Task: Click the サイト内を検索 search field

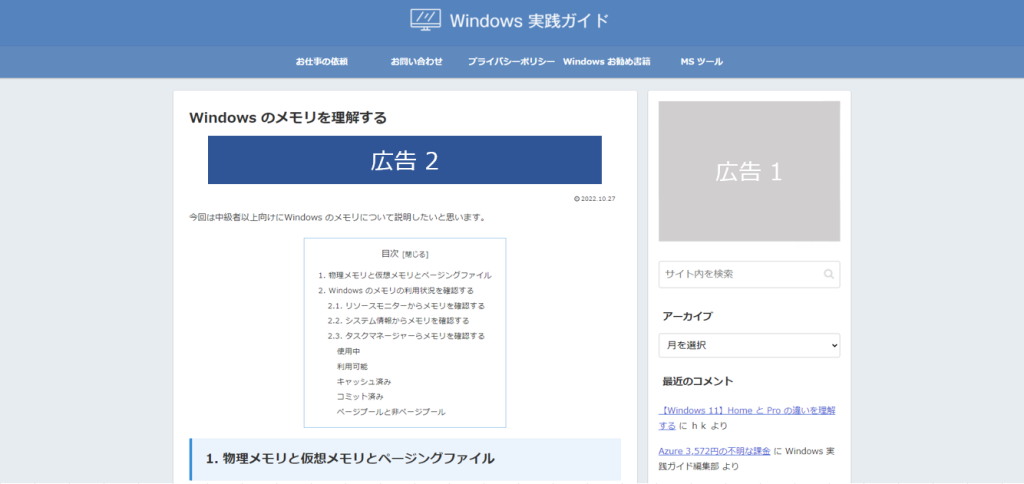Action: pyautogui.click(x=749, y=274)
